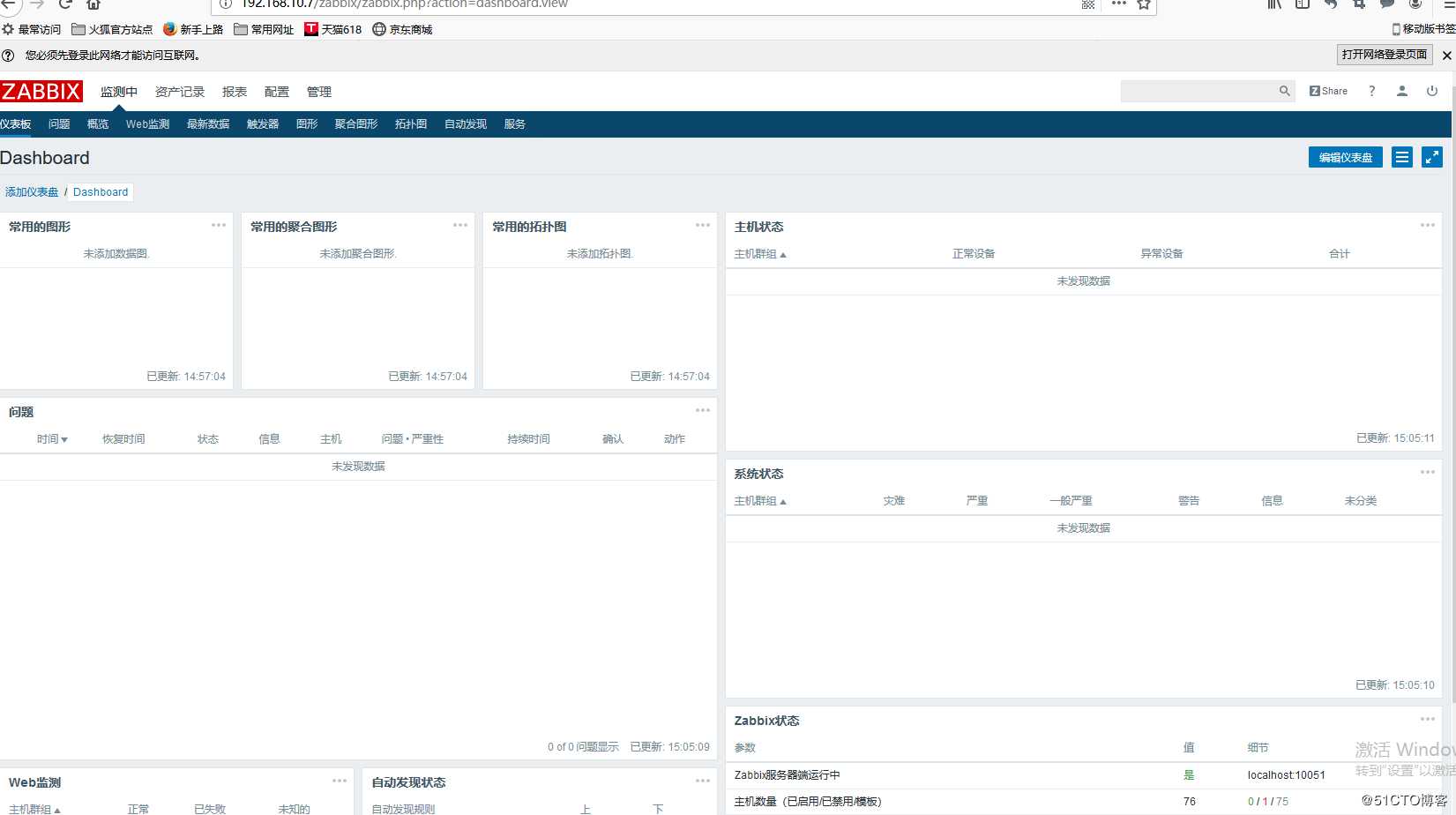Switch to 问题 submenu tab

(x=59, y=124)
